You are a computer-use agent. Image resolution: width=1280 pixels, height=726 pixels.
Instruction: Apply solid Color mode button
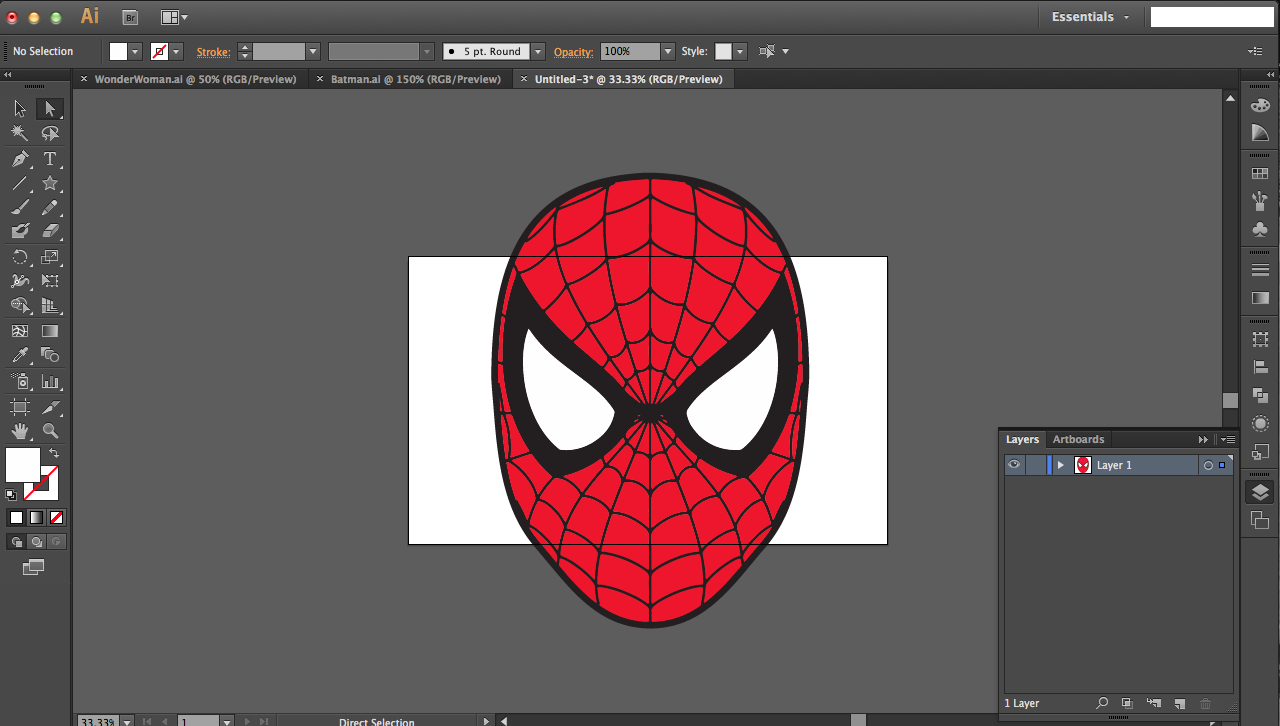coord(16,517)
